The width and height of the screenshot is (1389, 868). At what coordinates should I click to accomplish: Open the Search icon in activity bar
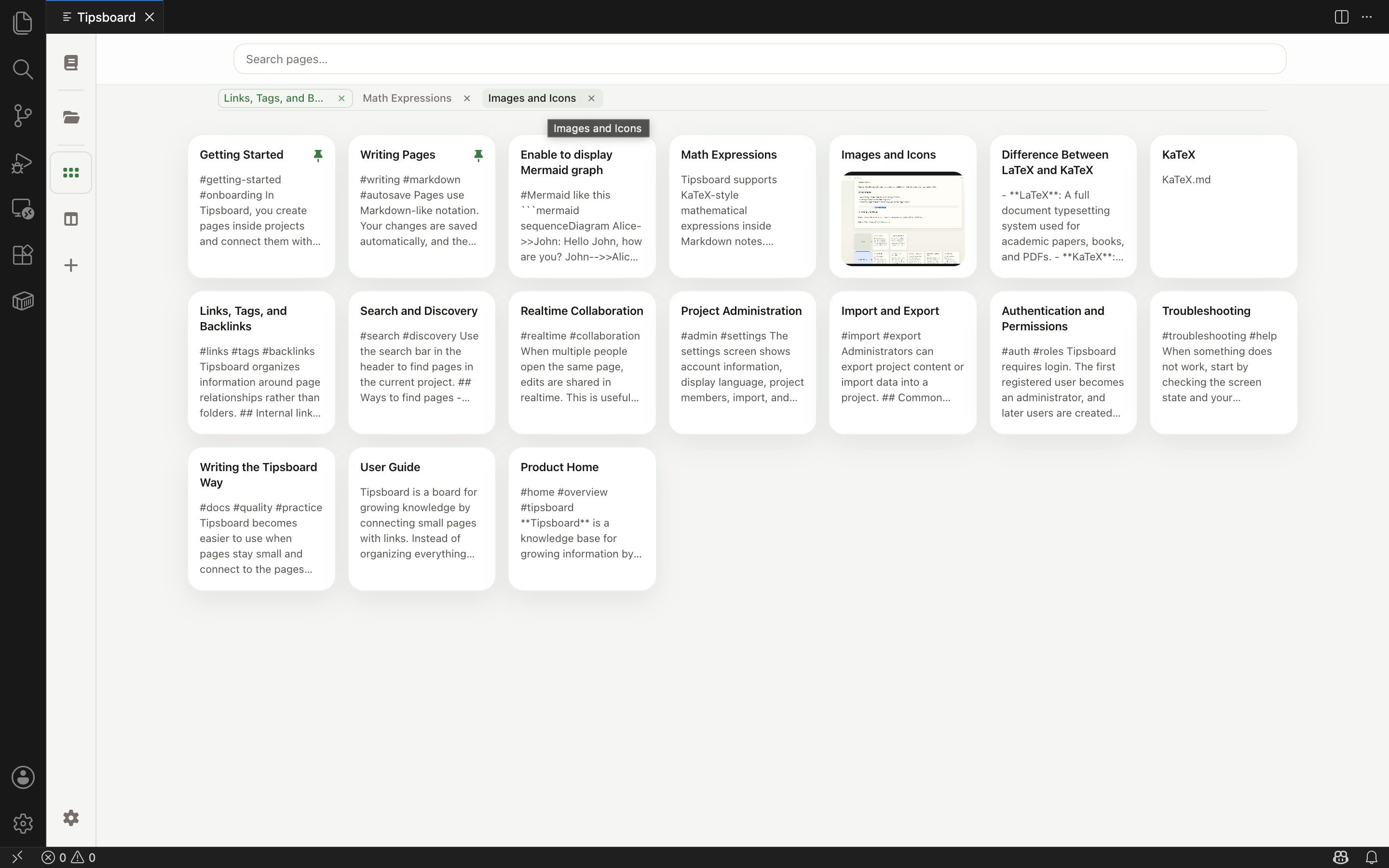[23, 69]
